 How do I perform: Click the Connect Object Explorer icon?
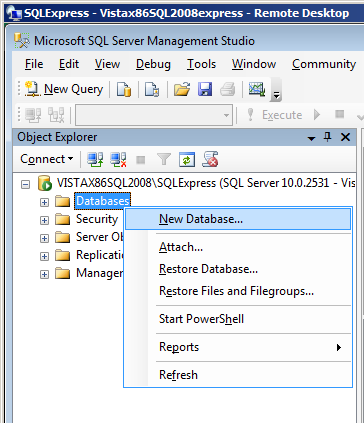(95, 159)
